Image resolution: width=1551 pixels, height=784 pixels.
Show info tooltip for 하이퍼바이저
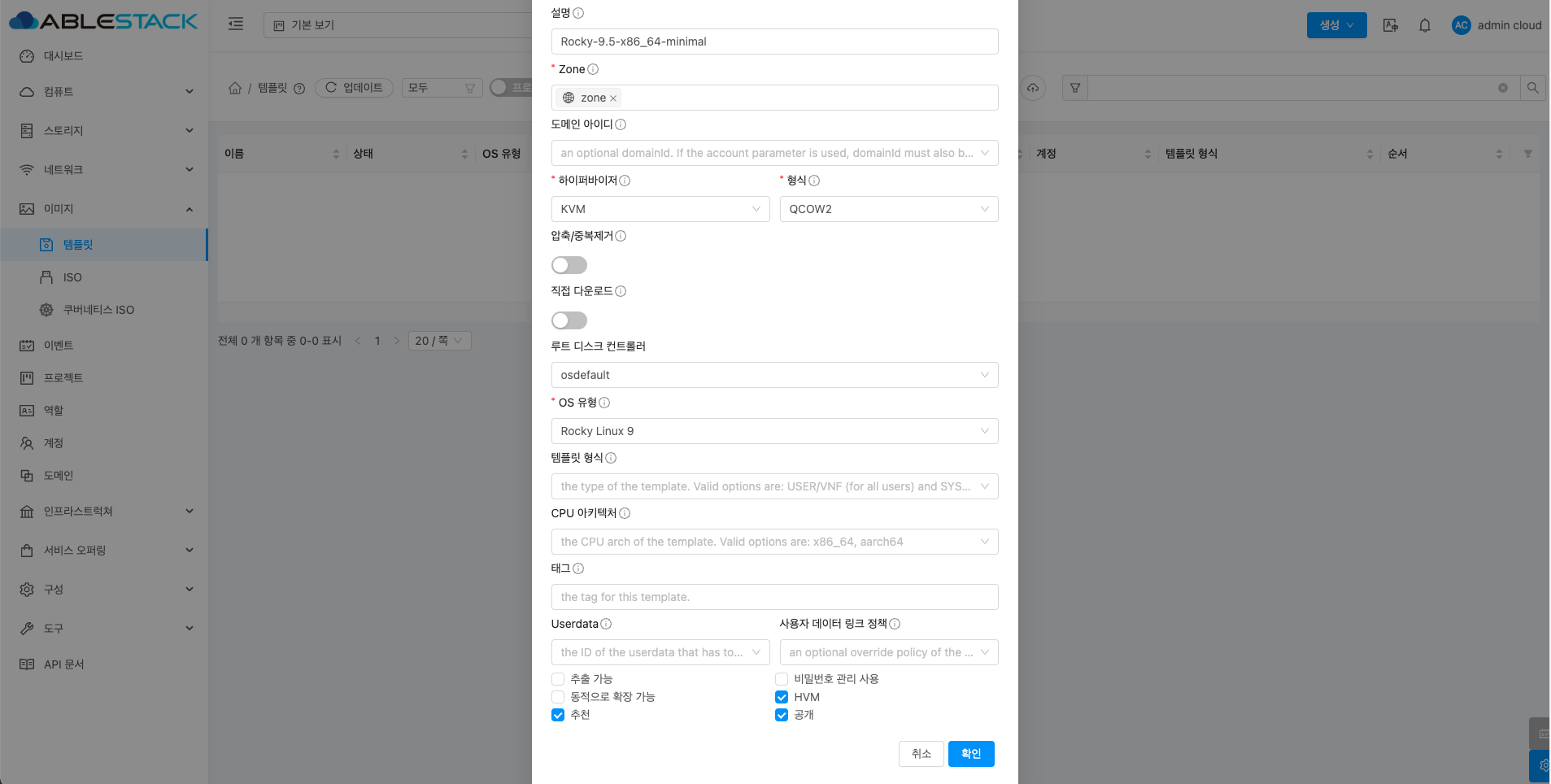pos(625,181)
